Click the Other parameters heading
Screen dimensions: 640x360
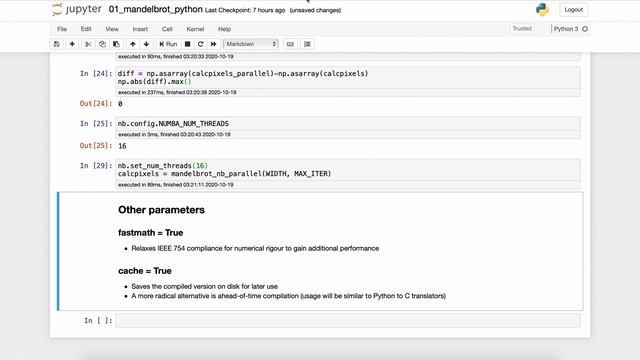pyautogui.click(x=161, y=210)
